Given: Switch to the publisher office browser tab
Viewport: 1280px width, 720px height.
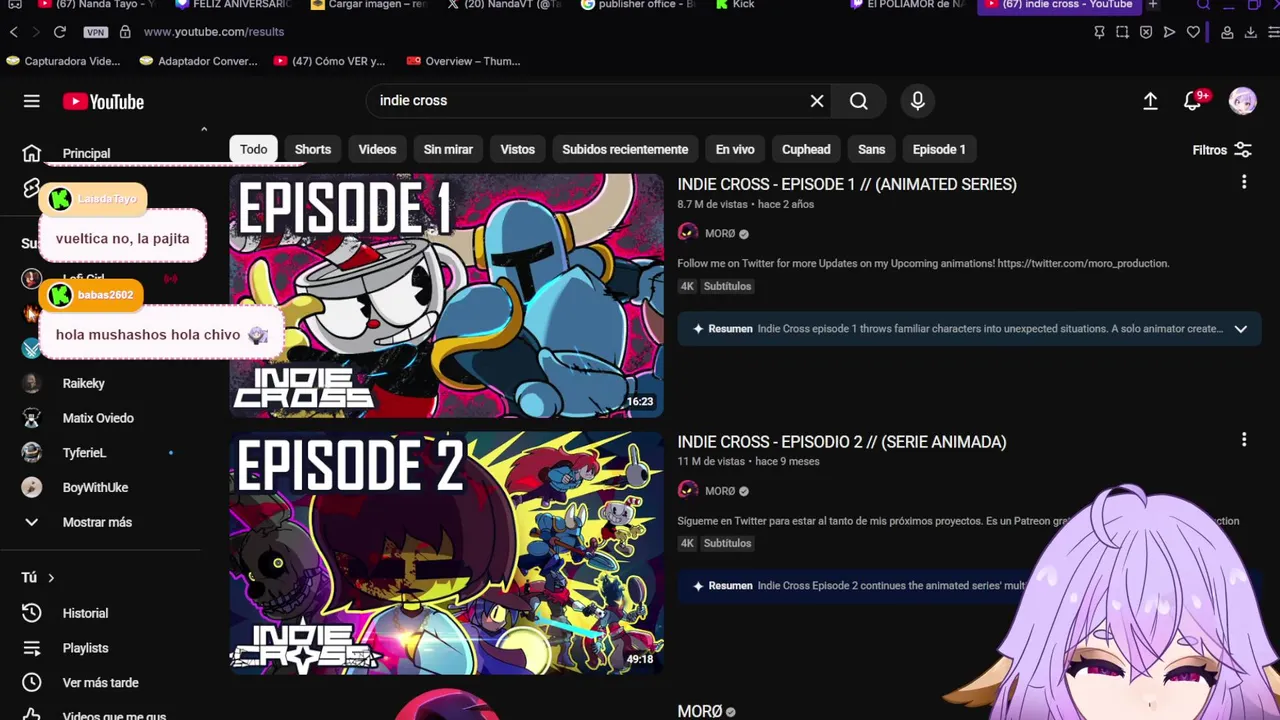Looking at the screenshot, I should pyautogui.click(x=640, y=5).
